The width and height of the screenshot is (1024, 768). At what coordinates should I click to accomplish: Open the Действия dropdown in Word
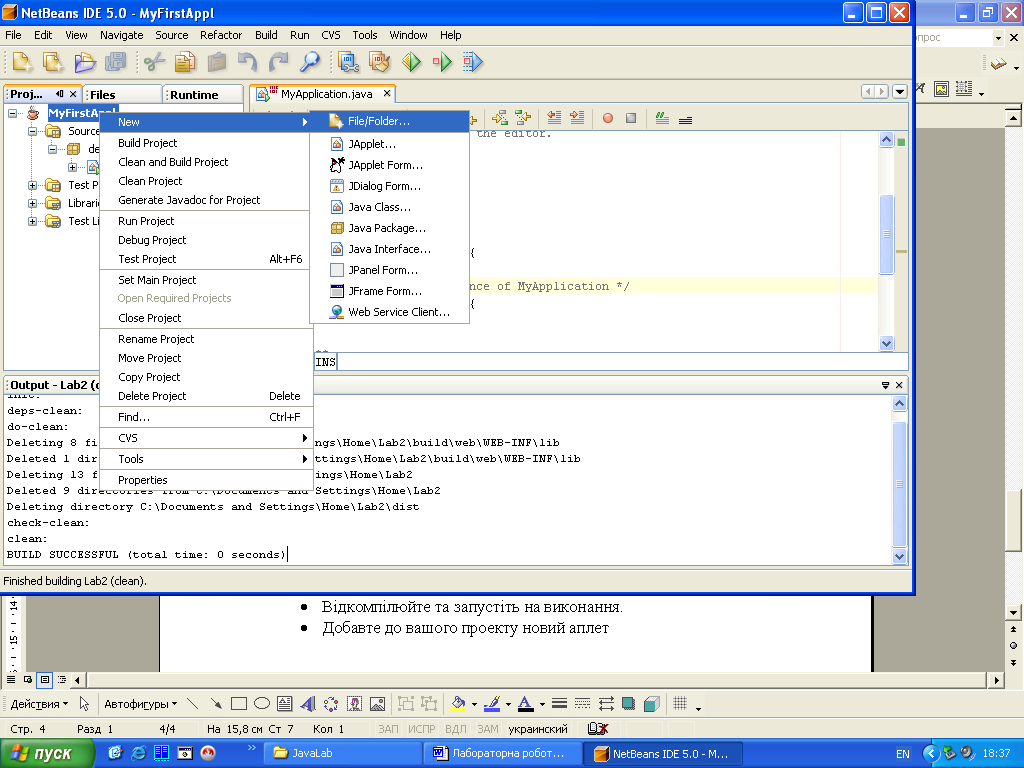pyautogui.click(x=39, y=704)
